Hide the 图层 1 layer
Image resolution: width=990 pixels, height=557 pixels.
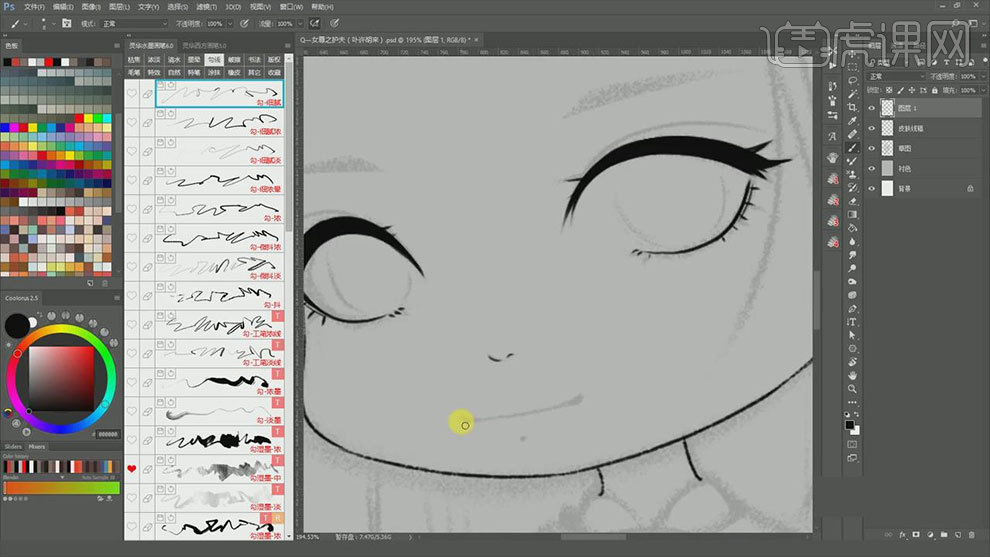click(872, 108)
